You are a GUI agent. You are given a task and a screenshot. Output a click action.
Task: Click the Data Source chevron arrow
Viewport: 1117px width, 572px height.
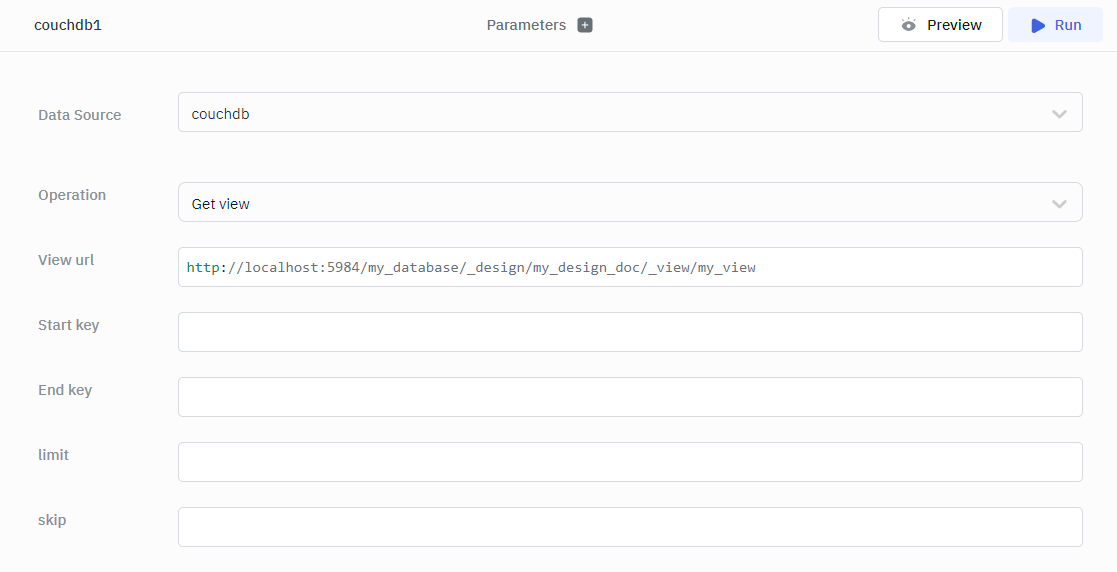point(1060,114)
